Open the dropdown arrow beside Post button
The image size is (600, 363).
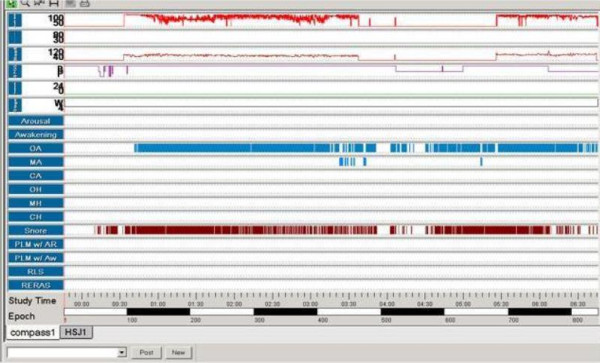tap(122, 352)
